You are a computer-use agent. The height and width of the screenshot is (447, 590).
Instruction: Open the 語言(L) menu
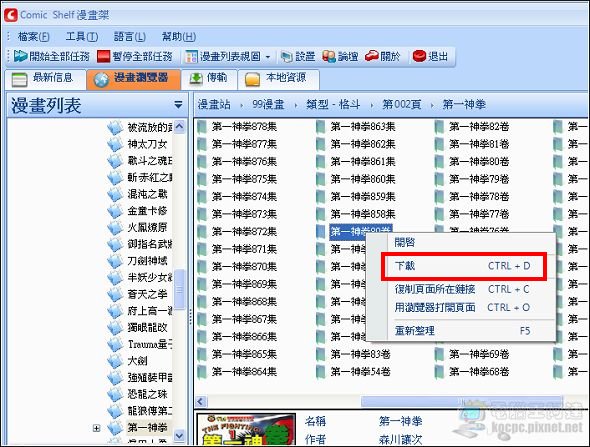[x=129, y=36]
